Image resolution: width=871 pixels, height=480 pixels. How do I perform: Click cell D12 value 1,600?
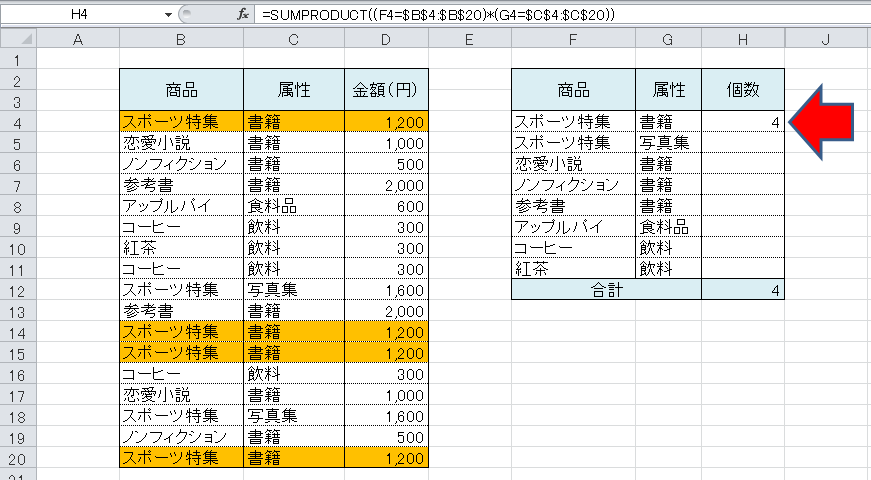386,290
